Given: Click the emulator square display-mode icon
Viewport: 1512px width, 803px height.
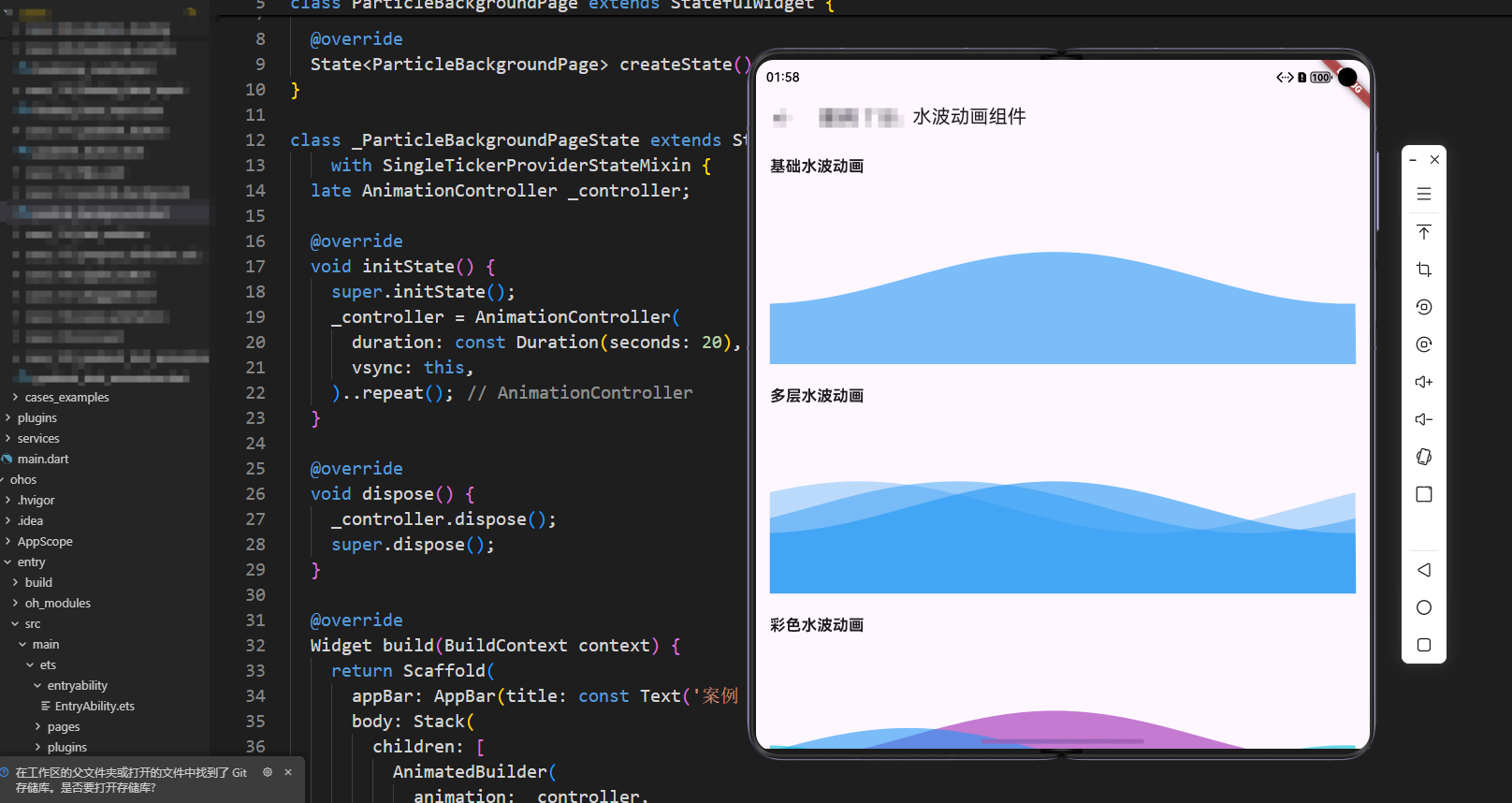Looking at the screenshot, I should [1424, 494].
